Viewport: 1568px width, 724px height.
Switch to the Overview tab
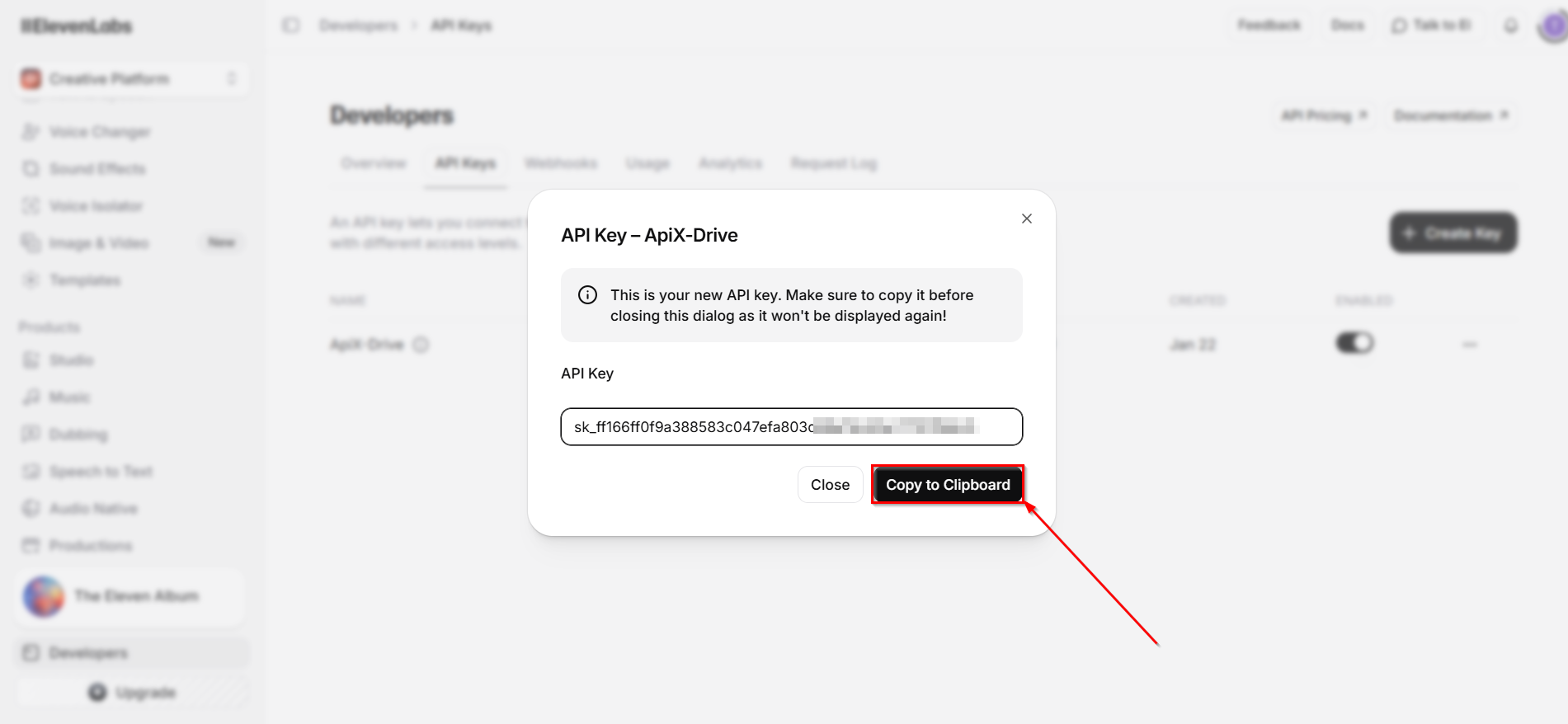[374, 163]
